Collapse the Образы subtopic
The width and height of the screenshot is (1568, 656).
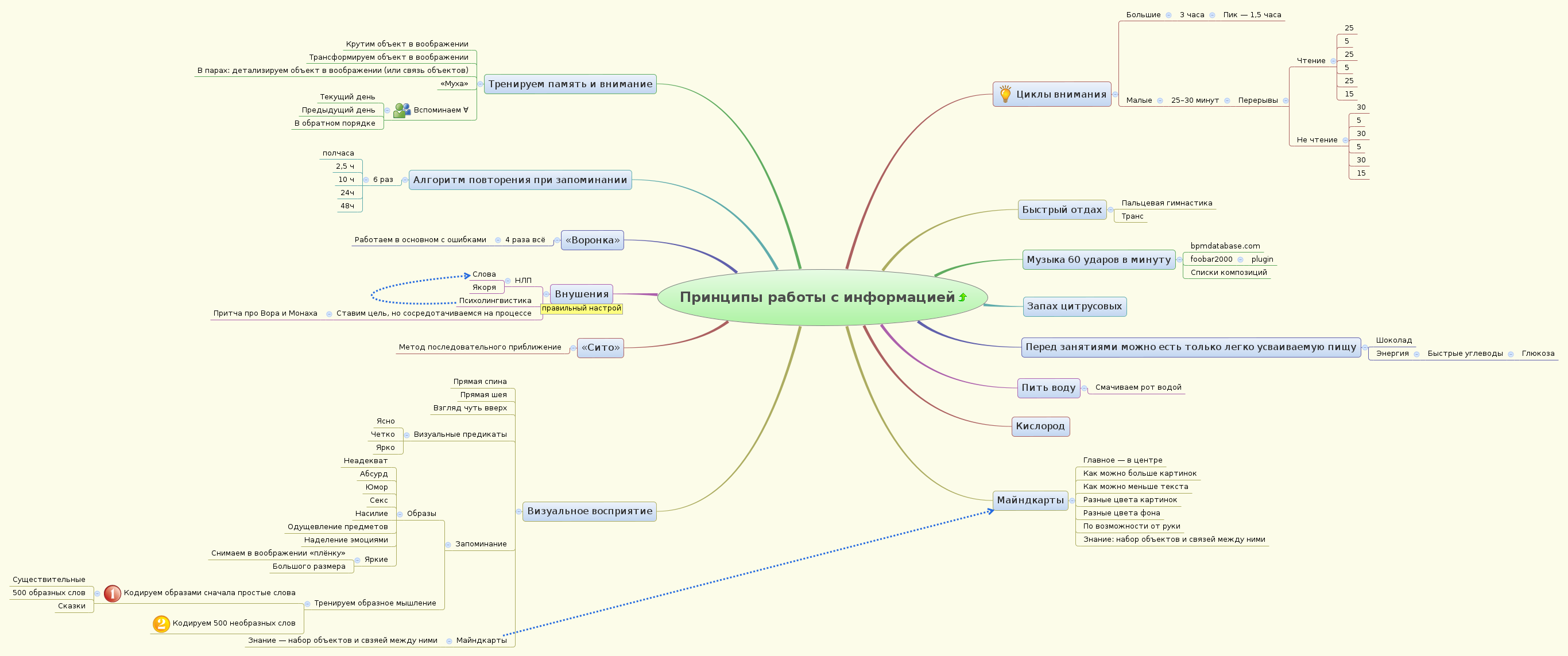(400, 514)
